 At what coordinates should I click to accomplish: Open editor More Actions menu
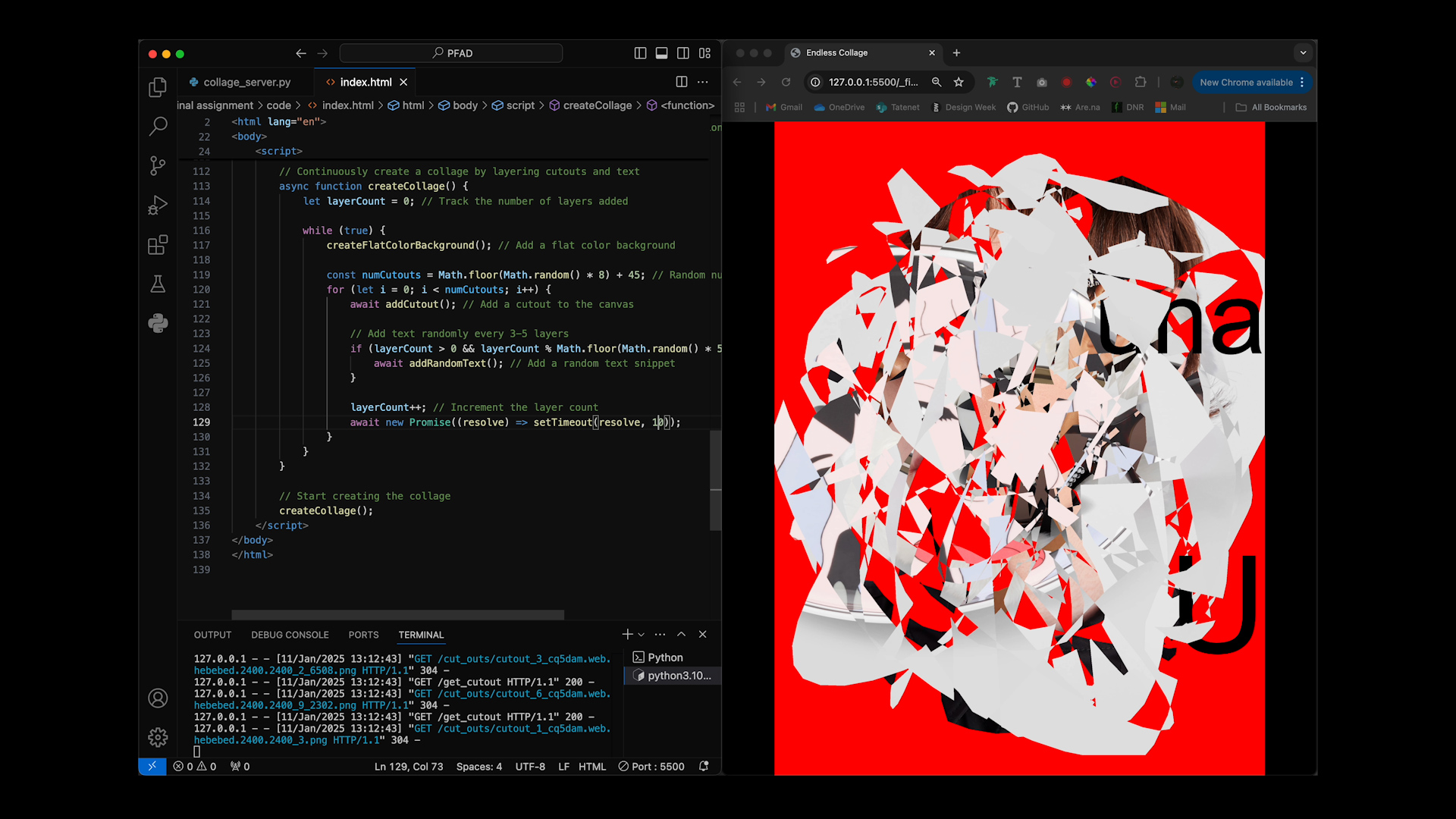pyautogui.click(x=703, y=82)
